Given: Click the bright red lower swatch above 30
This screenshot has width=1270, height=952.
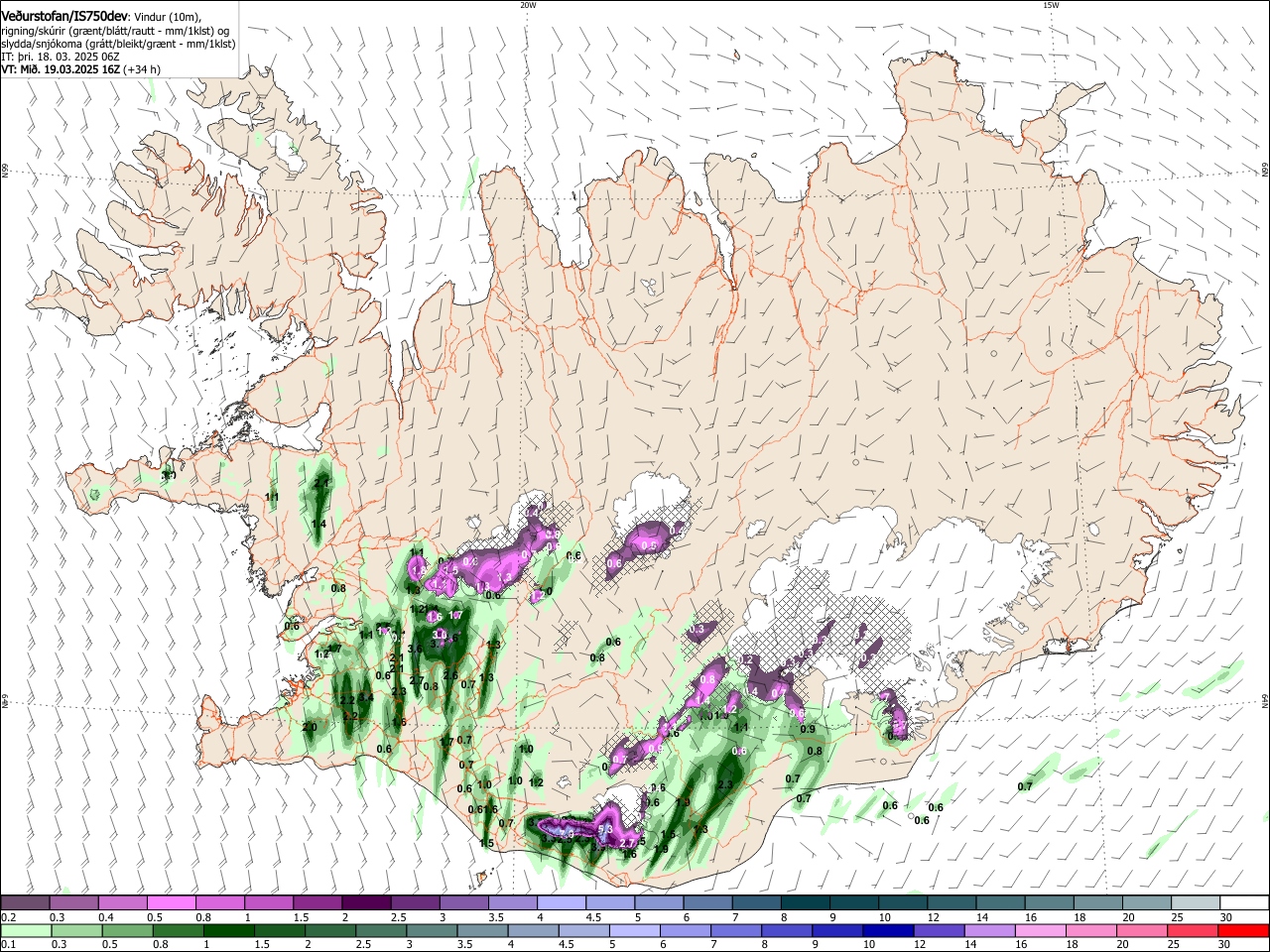Looking at the screenshot, I should pos(1244,931).
